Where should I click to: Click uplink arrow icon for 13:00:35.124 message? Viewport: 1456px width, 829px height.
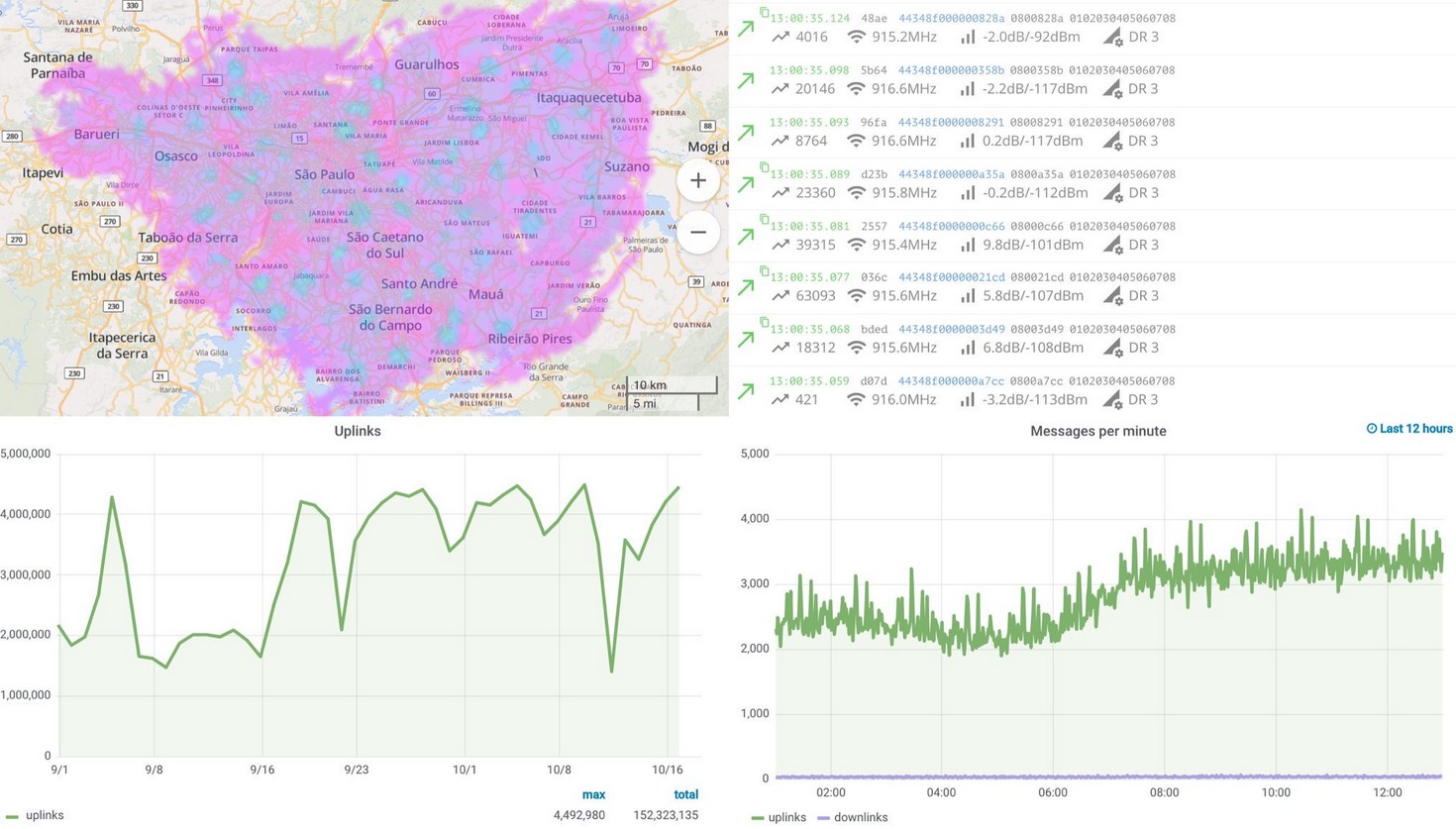pos(746,29)
